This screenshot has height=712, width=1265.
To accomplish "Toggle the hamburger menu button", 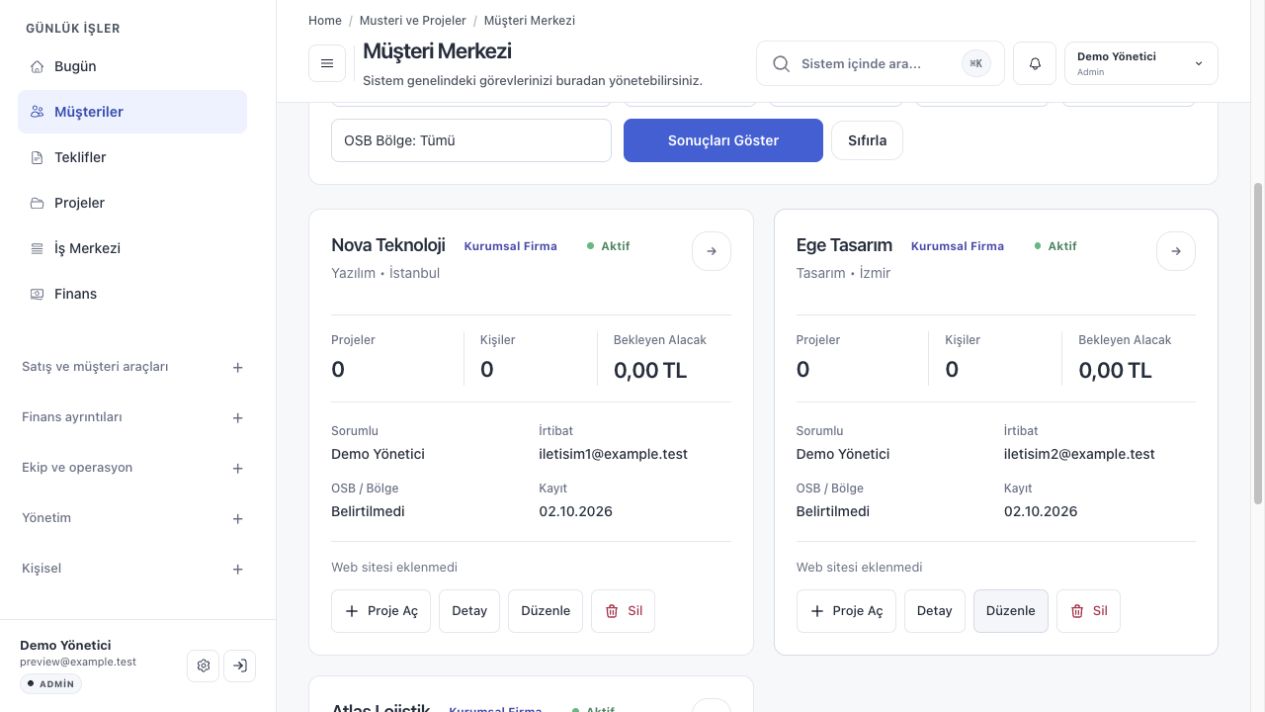I will [327, 64].
